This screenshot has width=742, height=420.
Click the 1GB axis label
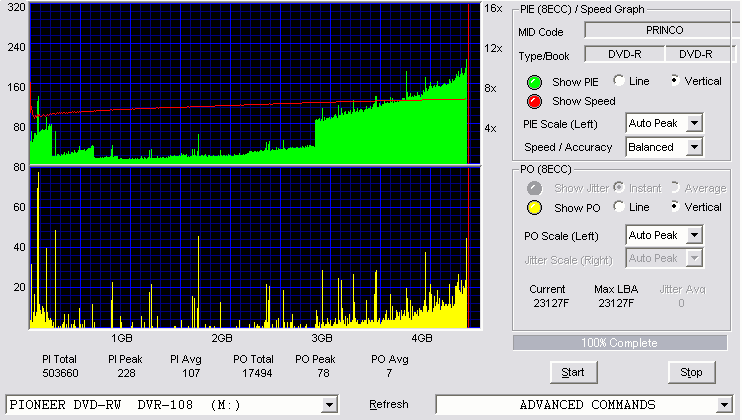[x=122, y=338]
